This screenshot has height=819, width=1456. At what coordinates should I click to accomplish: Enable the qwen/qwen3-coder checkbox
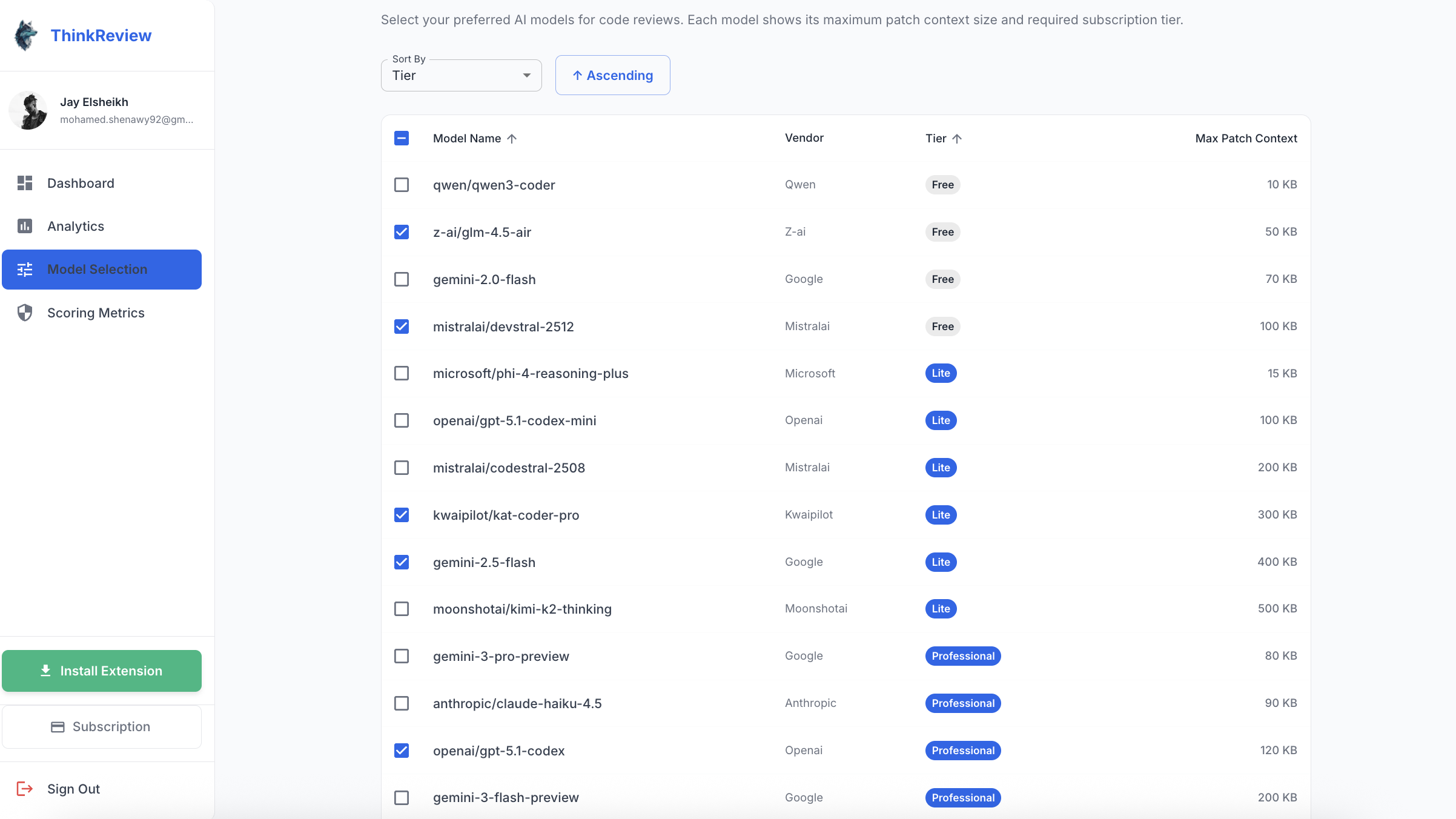(x=402, y=185)
